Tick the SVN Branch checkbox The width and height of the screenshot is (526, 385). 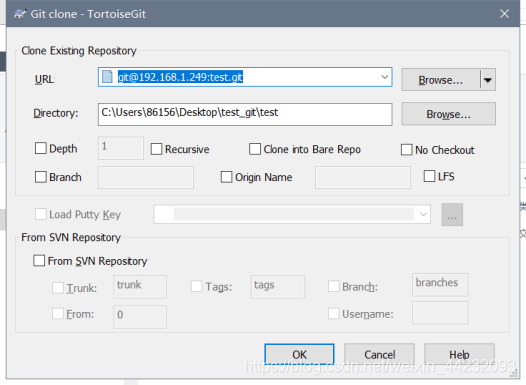[x=334, y=286]
